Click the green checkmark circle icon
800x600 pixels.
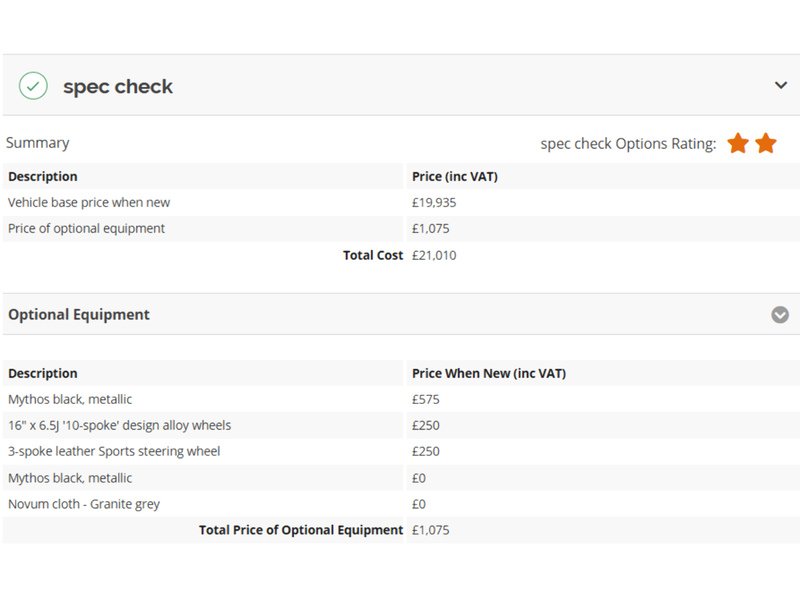coord(33,86)
